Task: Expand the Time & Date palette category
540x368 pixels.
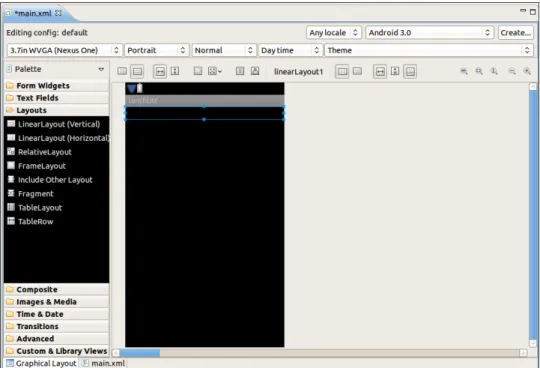Action: pos(57,314)
